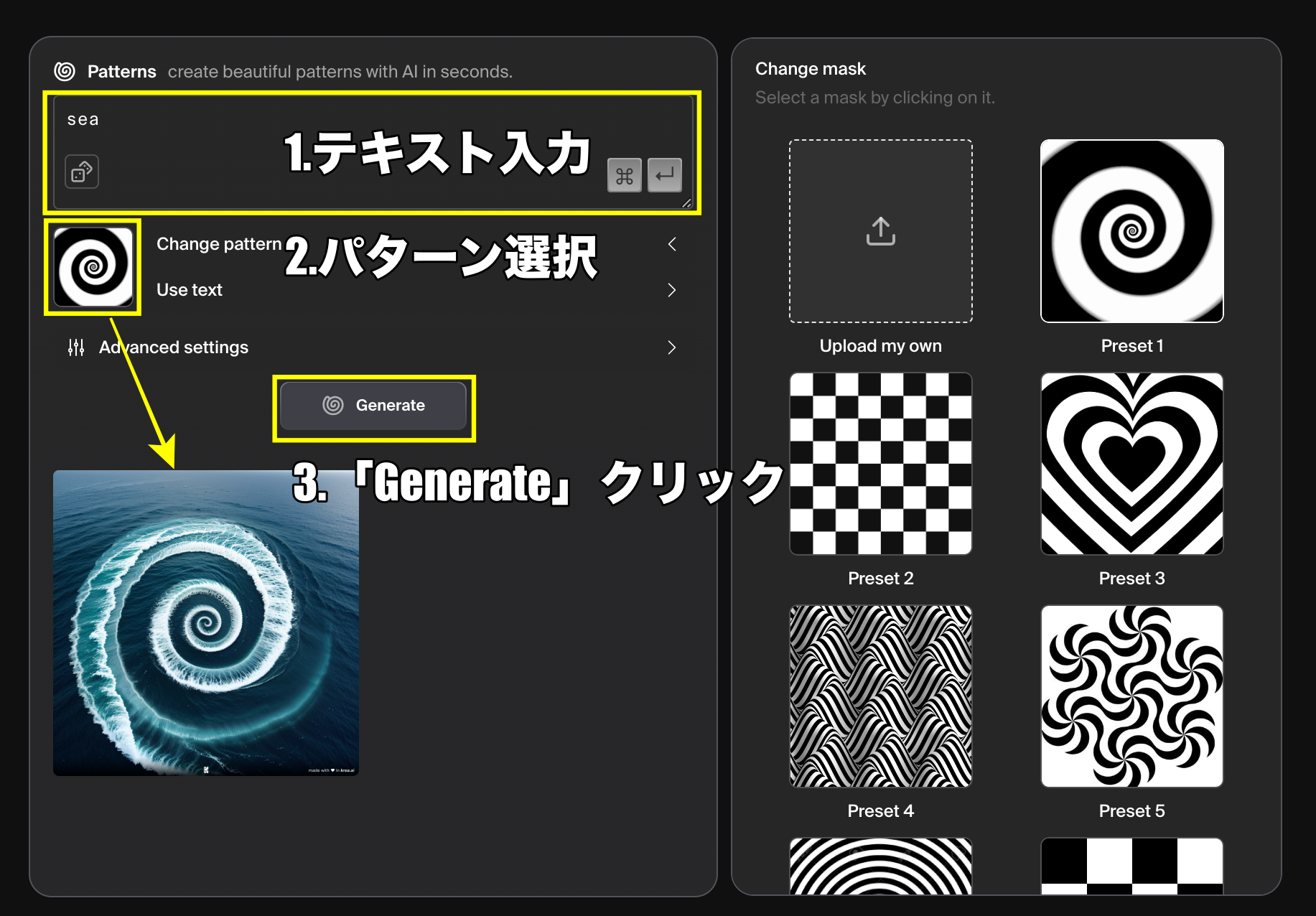Click the upload arrow icon
The image size is (1316, 916).
pyautogui.click(x=881, y=231)
